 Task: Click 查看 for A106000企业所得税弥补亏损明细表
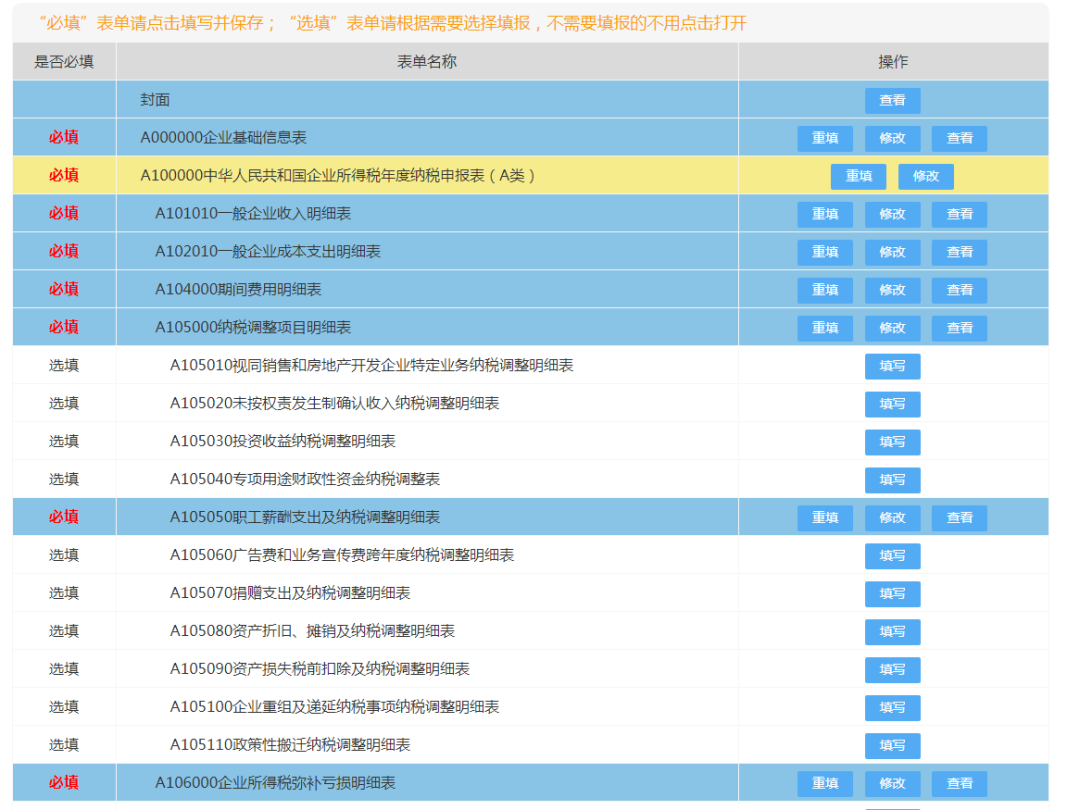click(959, 783)
